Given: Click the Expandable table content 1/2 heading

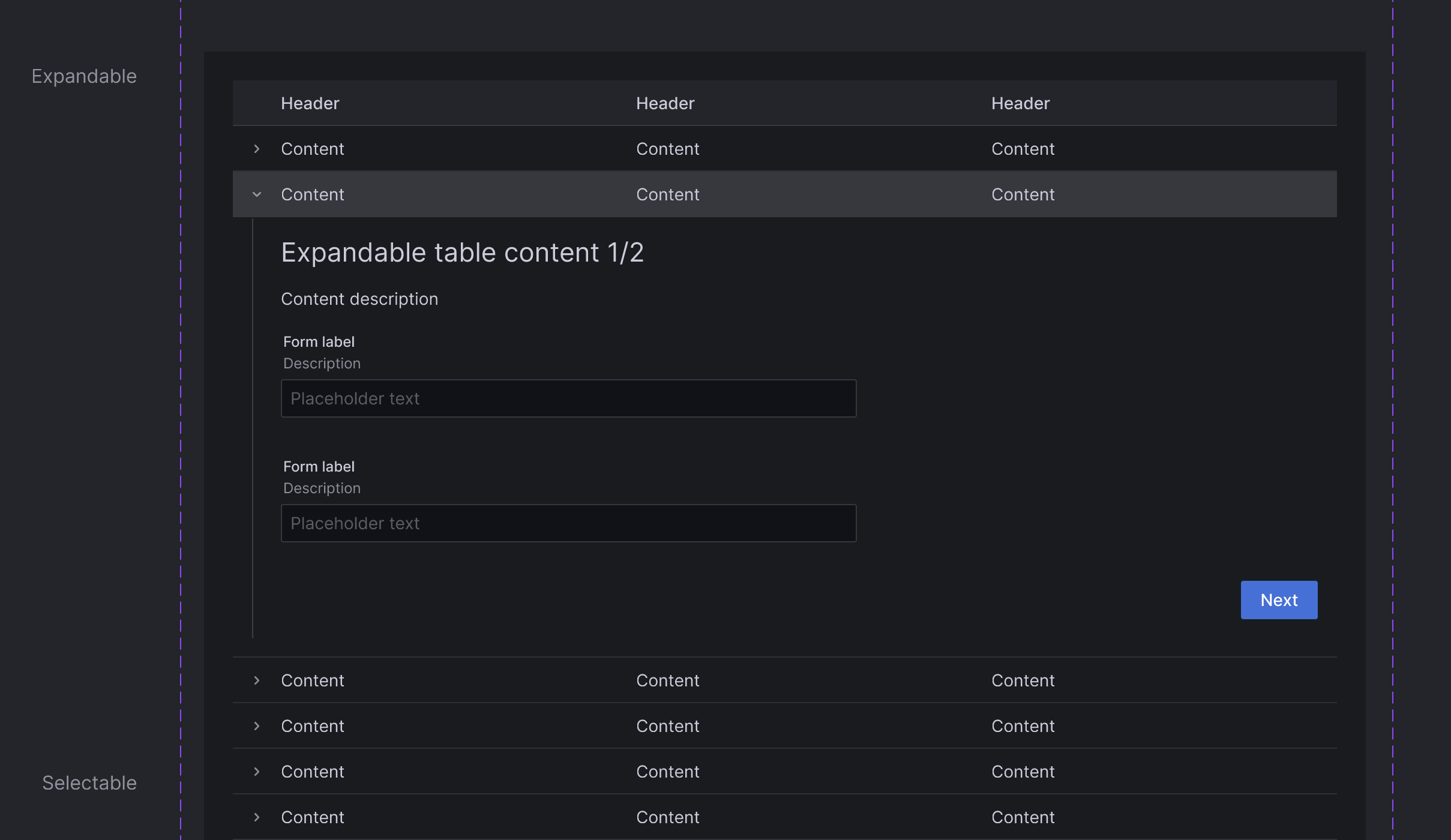Looking at the screenshot, I should point(462,253).
